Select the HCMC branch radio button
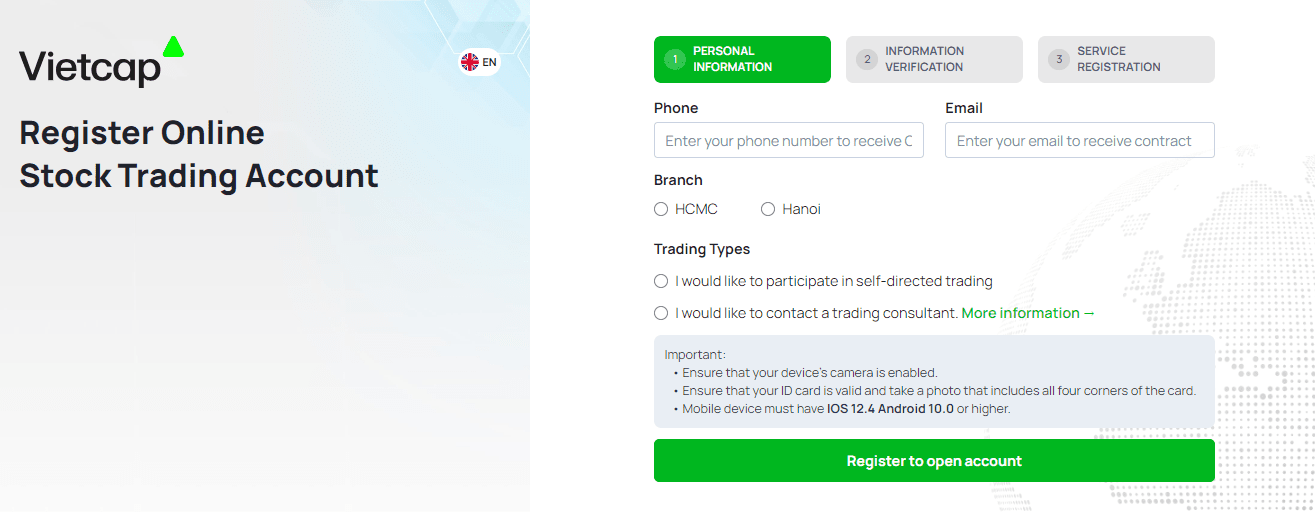1315x512 pixels. [x=661, y=209]
